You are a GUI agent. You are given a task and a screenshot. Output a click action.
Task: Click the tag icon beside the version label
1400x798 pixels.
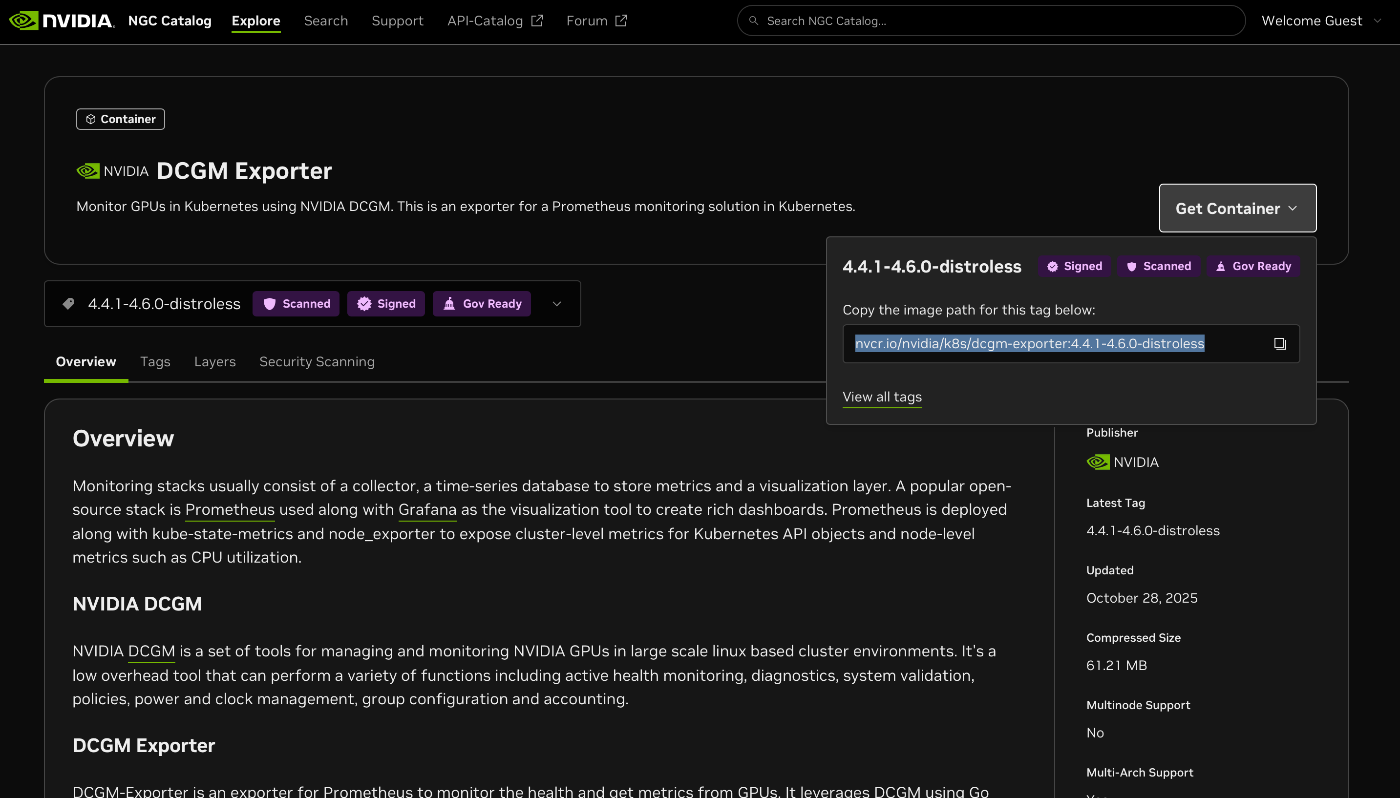coord(66,303)
